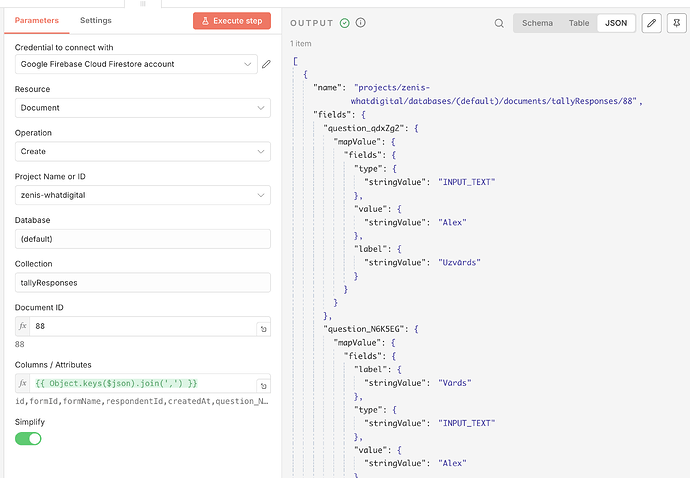Toggle the Simplify switch off
This screenshot has height=478, width=690.
coord(28,438)
